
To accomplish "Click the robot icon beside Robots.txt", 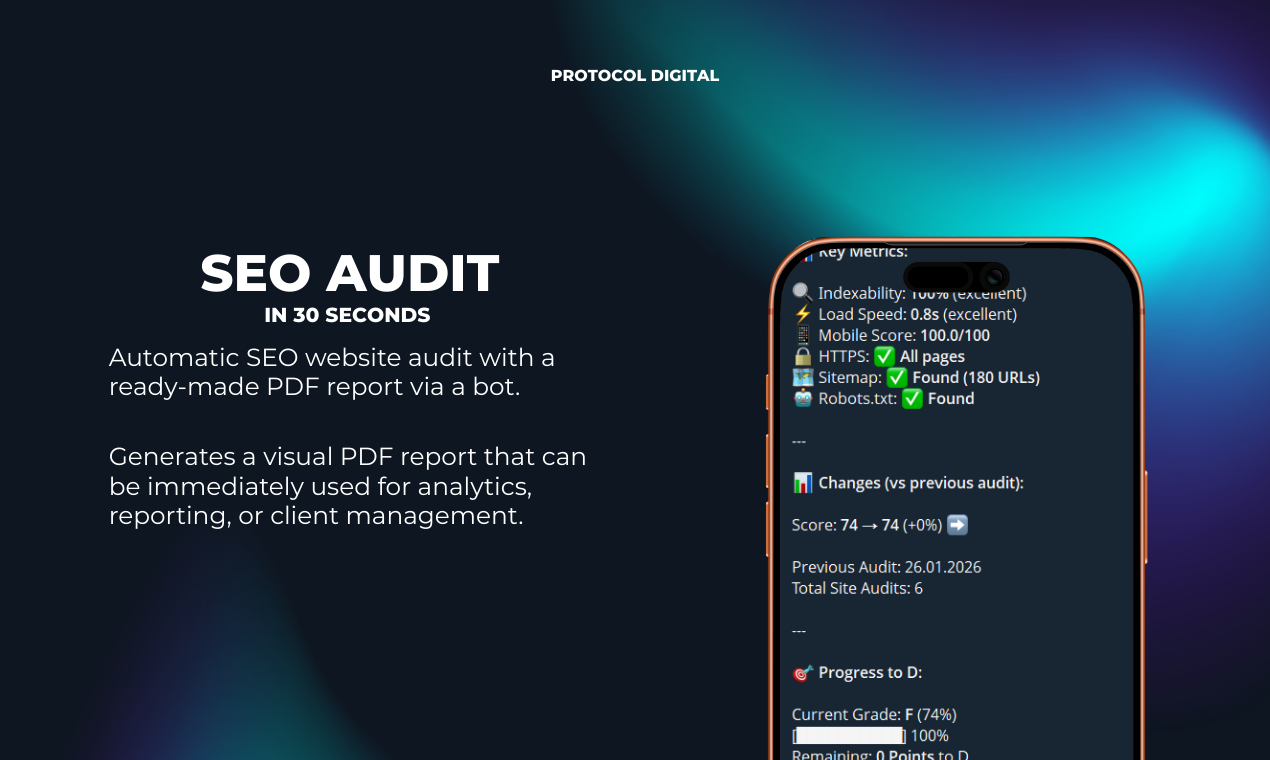I will 802,398.
